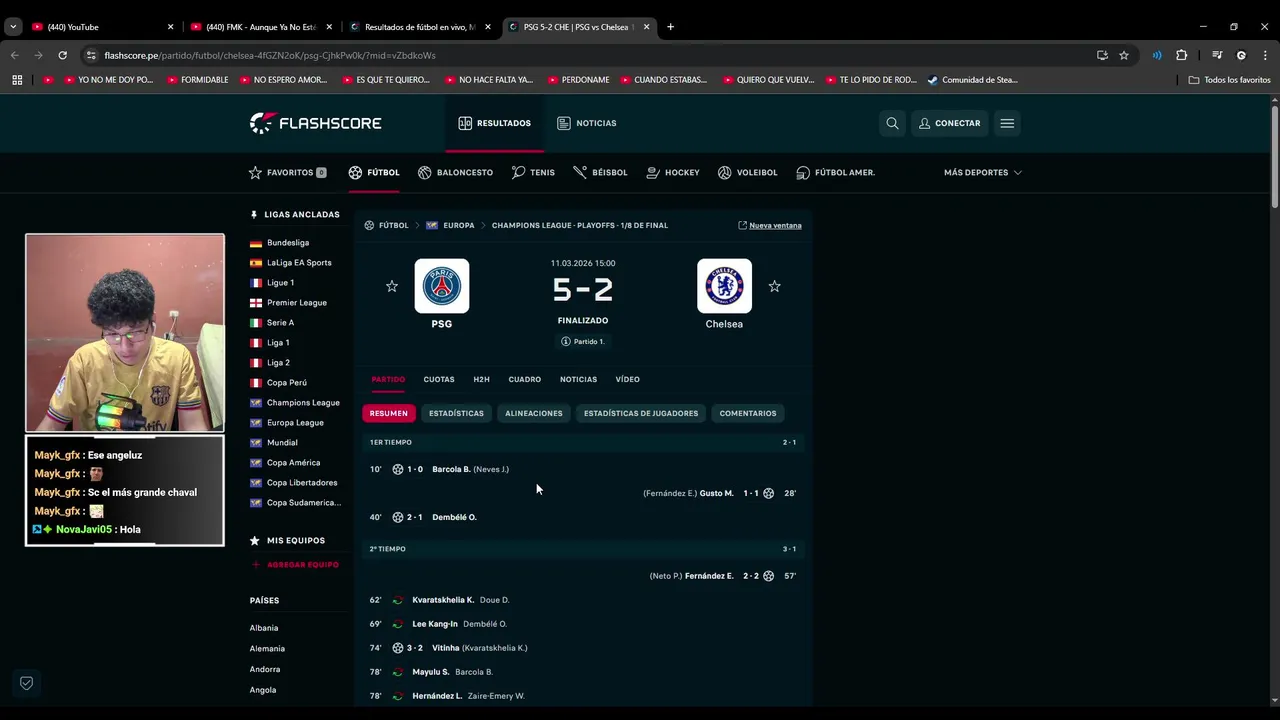Click the shield icon at bottom left
1280x720 pixels.
click(27, 683)
